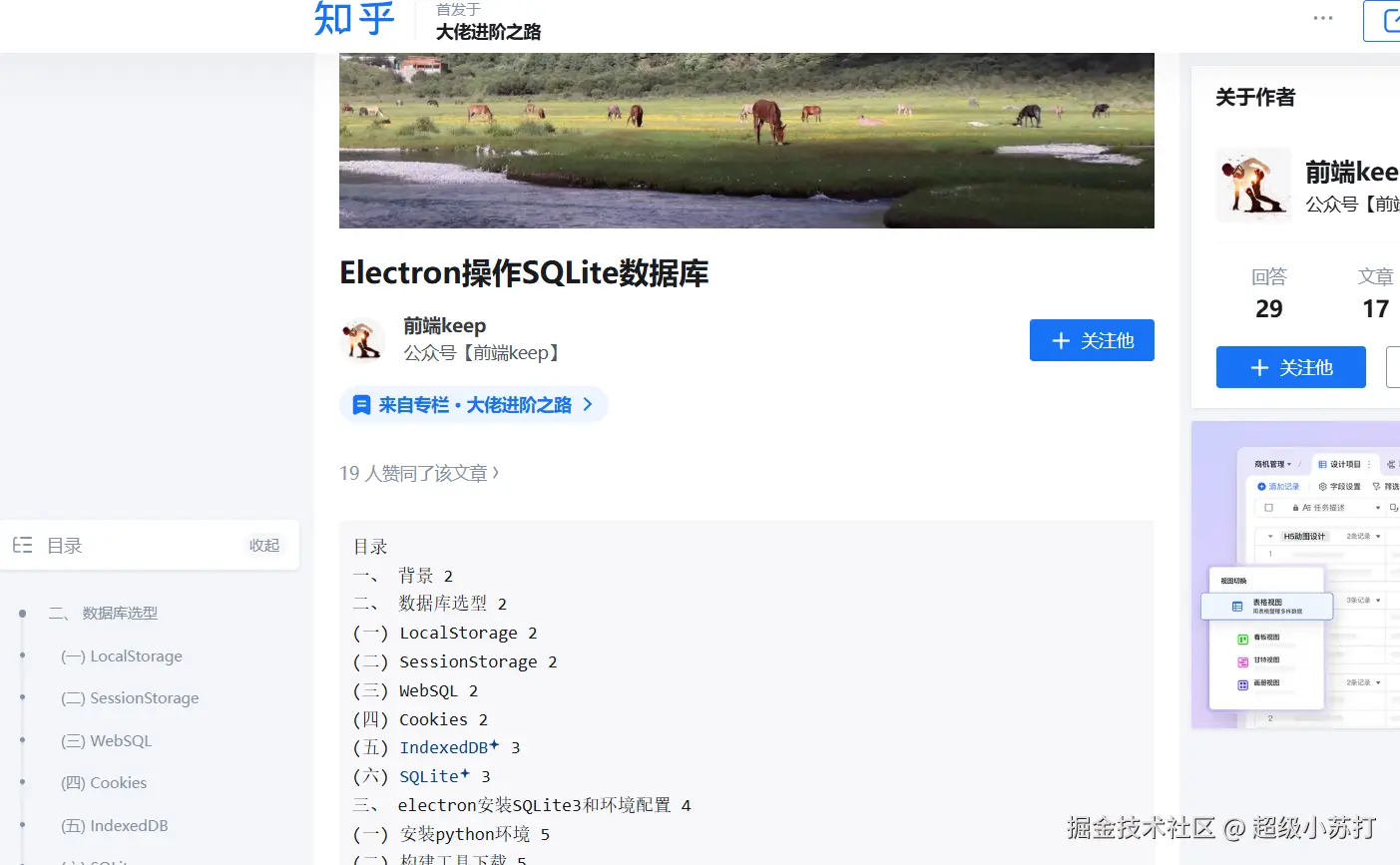Screen dimensions: 1400x865
Task: Click the sparkle icon after IndexedDB
Action: tap(495, 744)
